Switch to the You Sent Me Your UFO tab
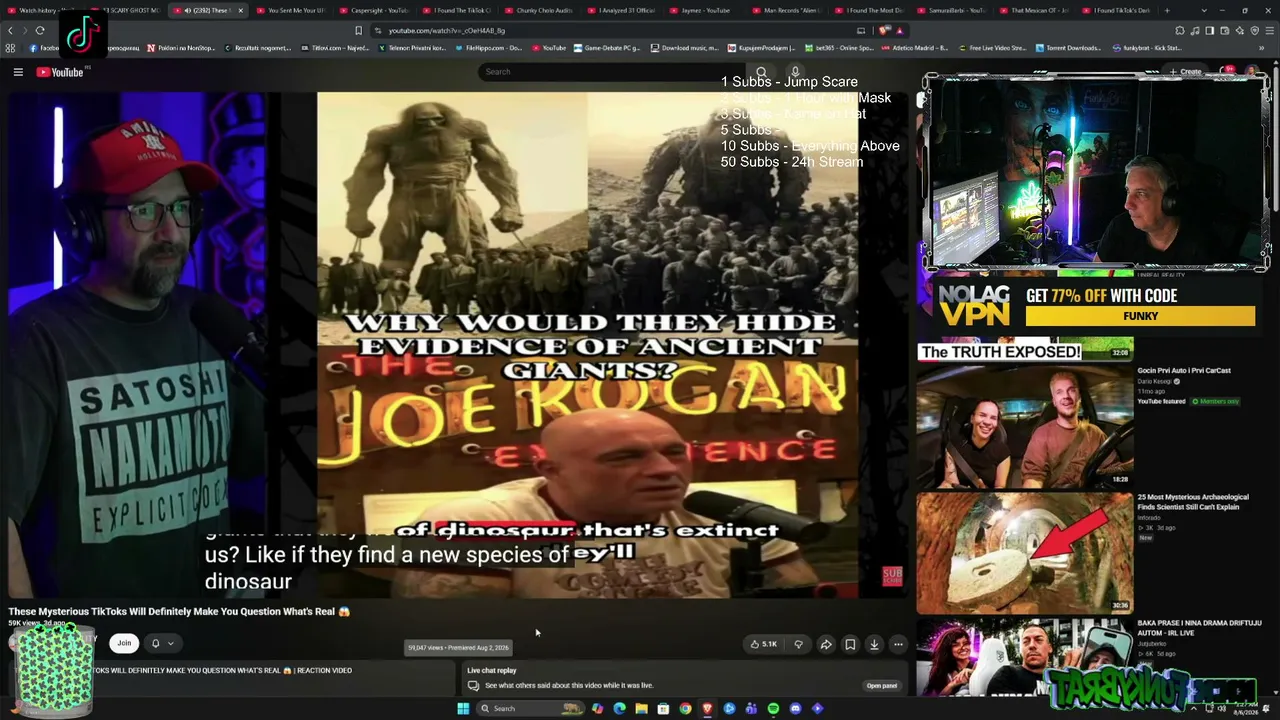The width and height of the screenshot is (1280, 720). point(292,10)
